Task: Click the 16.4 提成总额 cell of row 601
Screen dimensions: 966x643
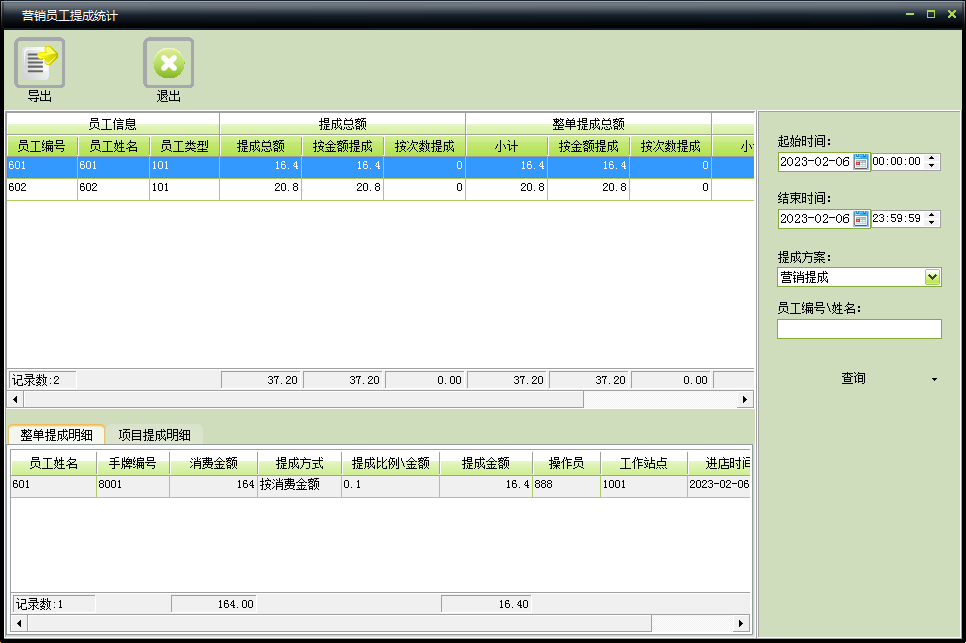Action: pyautogui.click(x=261, y=166)
